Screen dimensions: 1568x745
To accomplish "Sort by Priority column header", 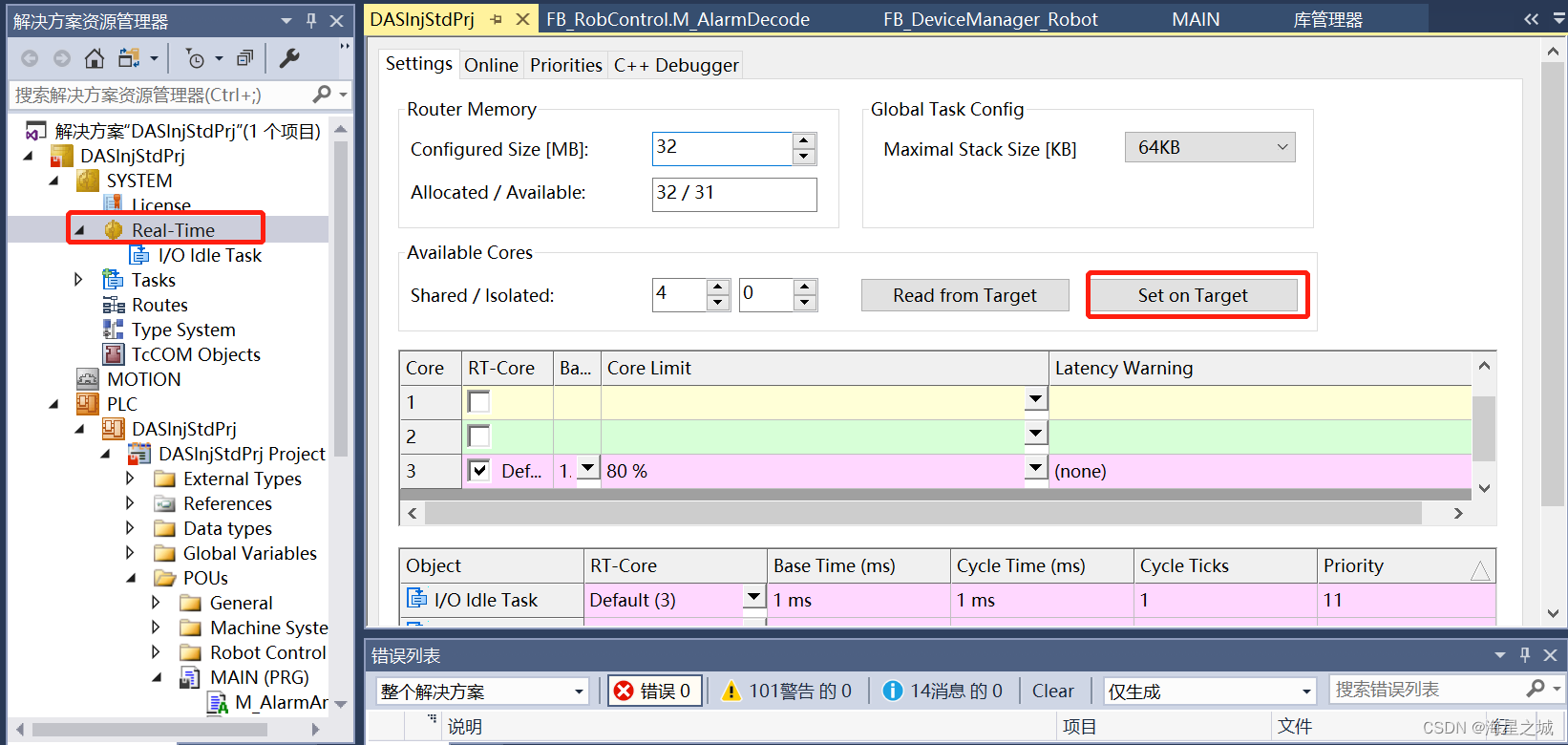I will 1406,565.
